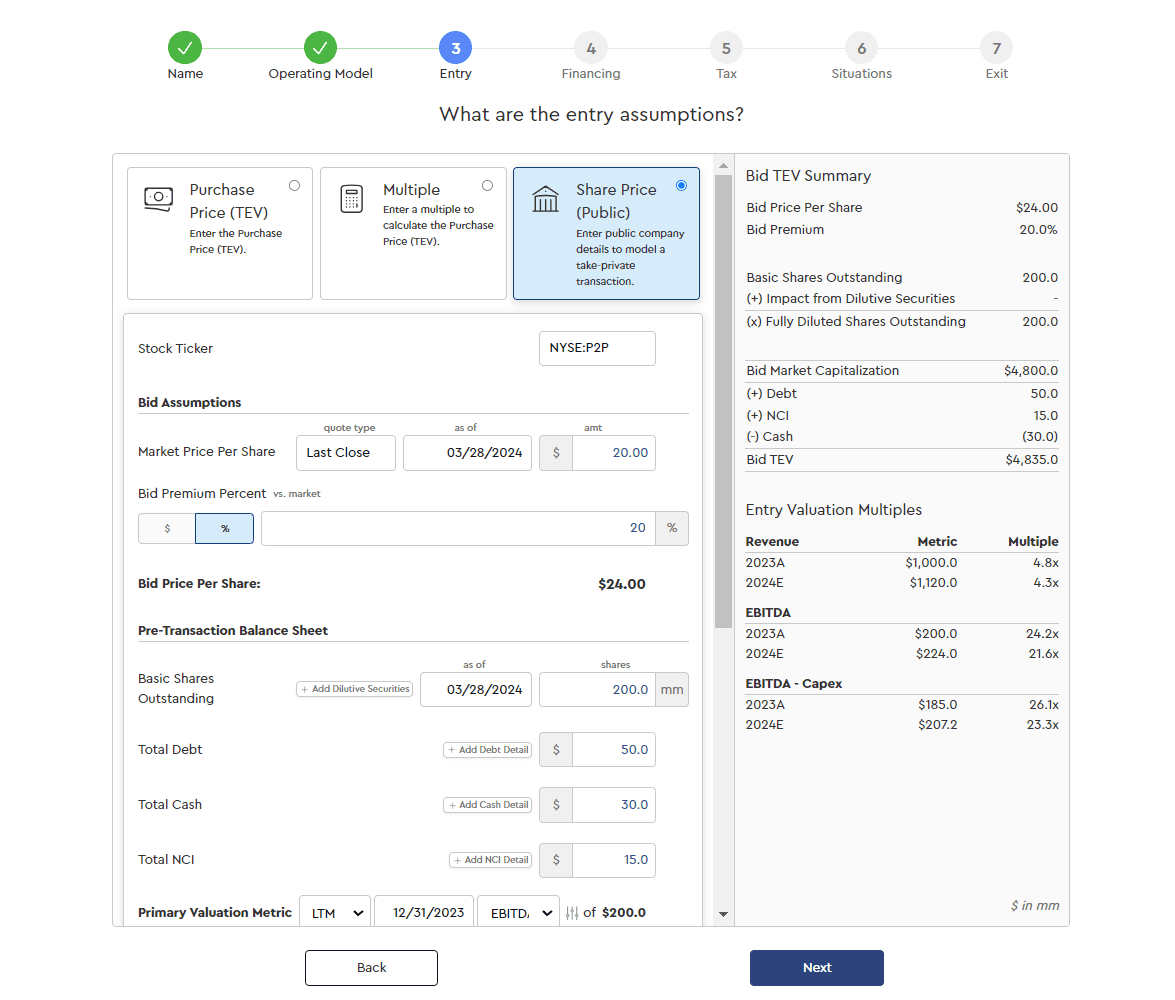Go to the Situations step
1175x1000 pixels.
861,48
